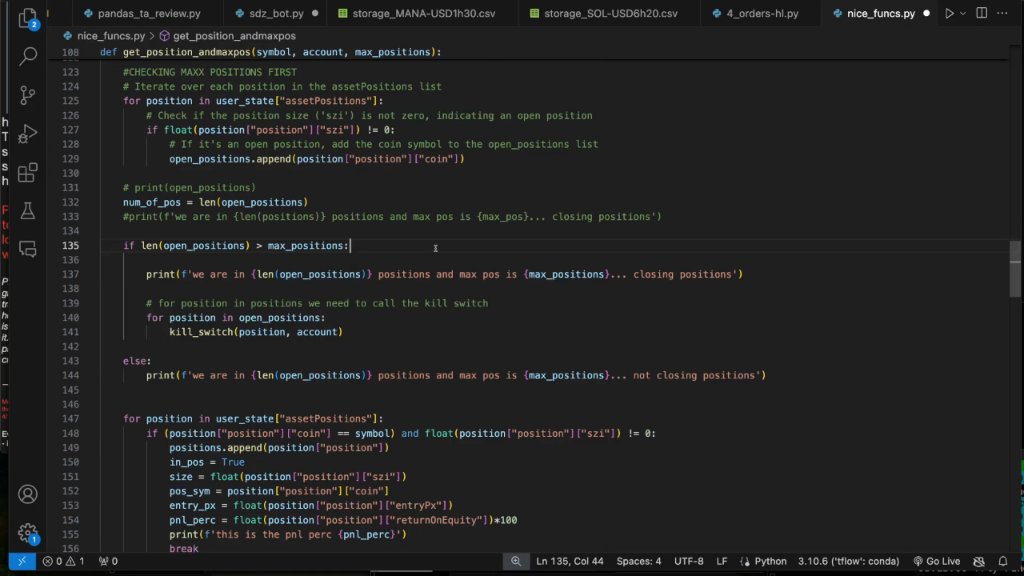Viewport: 1024px width, 576px height.
Task: Click the 'else:' line in the code
Action: pyautogui.click(x=137, y=361)
